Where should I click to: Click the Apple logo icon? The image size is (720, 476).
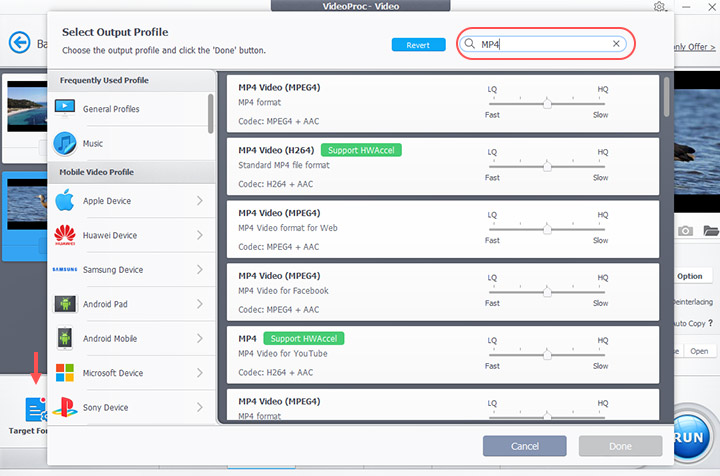point(65,200)
